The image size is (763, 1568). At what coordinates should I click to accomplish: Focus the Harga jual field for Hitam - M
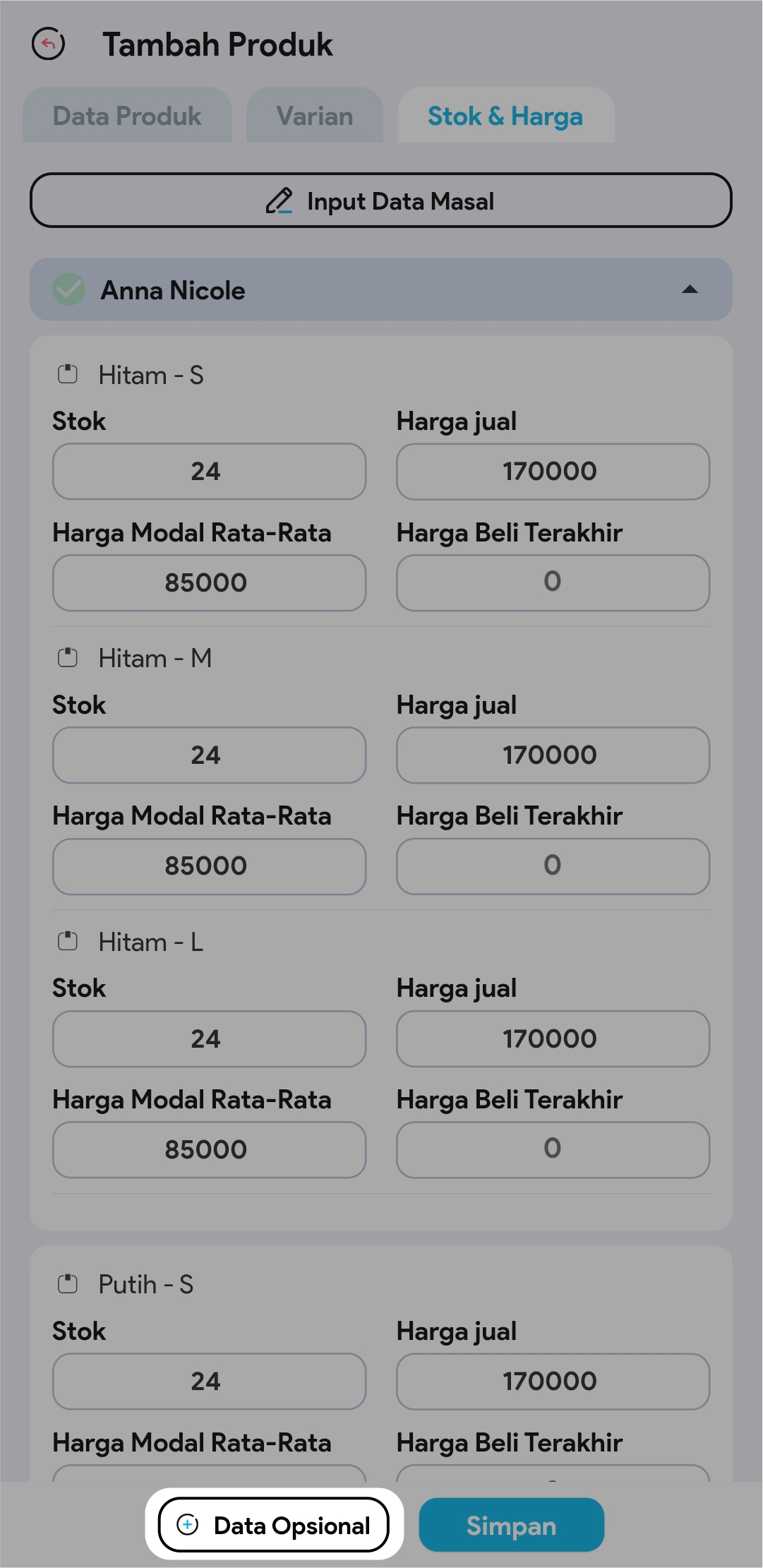(x=553, y=755)
